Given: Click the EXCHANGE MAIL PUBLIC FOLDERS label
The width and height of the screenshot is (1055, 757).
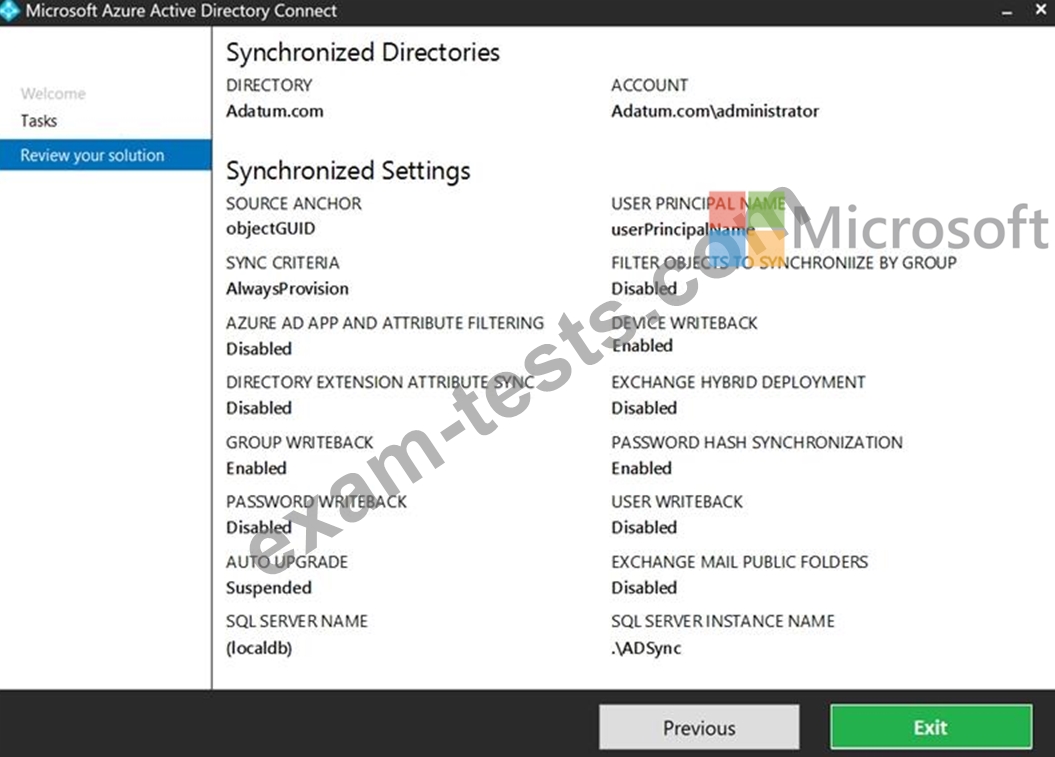Looking at the screenshot, I should [739, 562].
